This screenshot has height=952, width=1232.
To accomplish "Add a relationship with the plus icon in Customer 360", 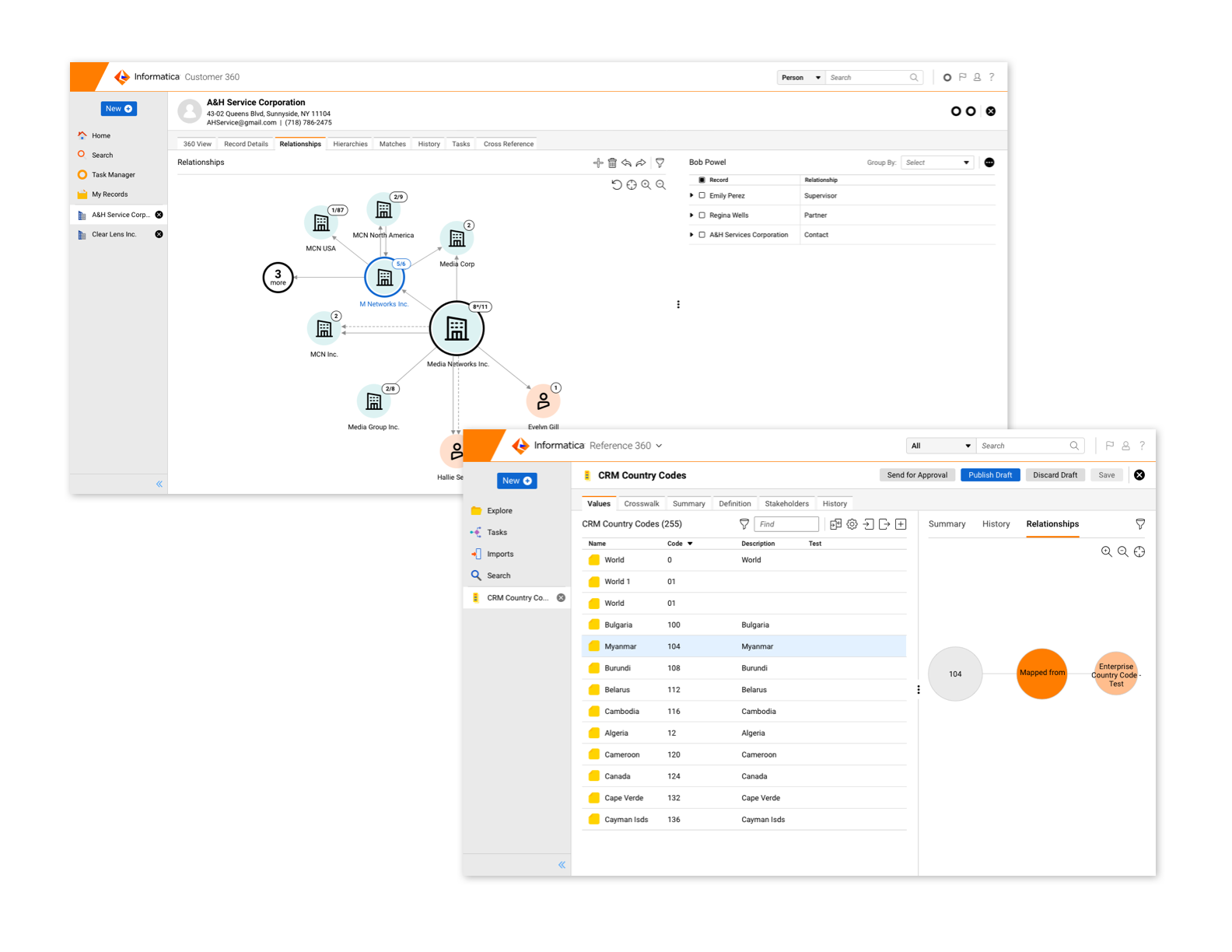I will point(598,163).
